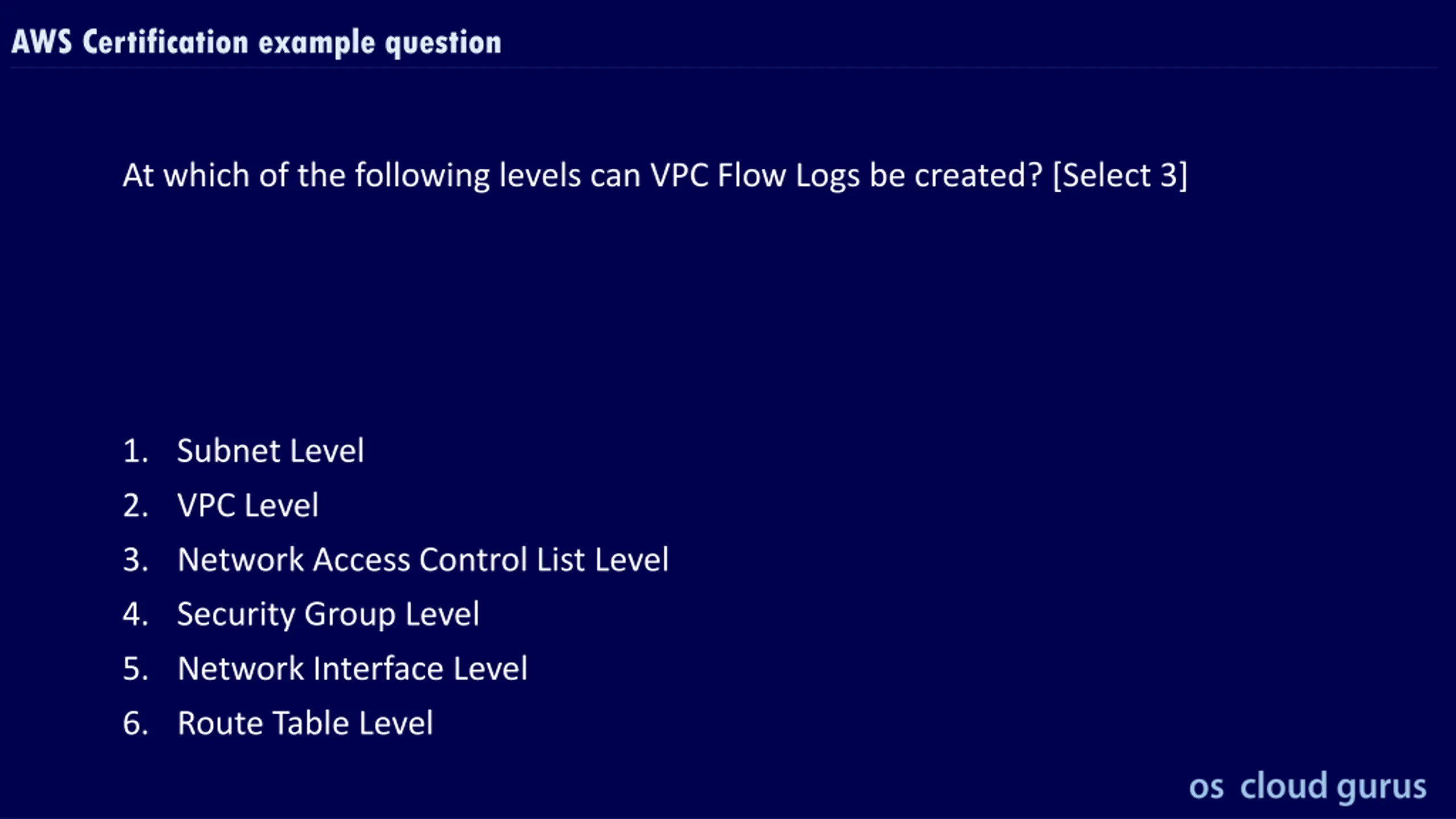The height and width of the screenshot is (819, 1456).
Task: Click the divider line beneath the heading
Action: (723, 68)
